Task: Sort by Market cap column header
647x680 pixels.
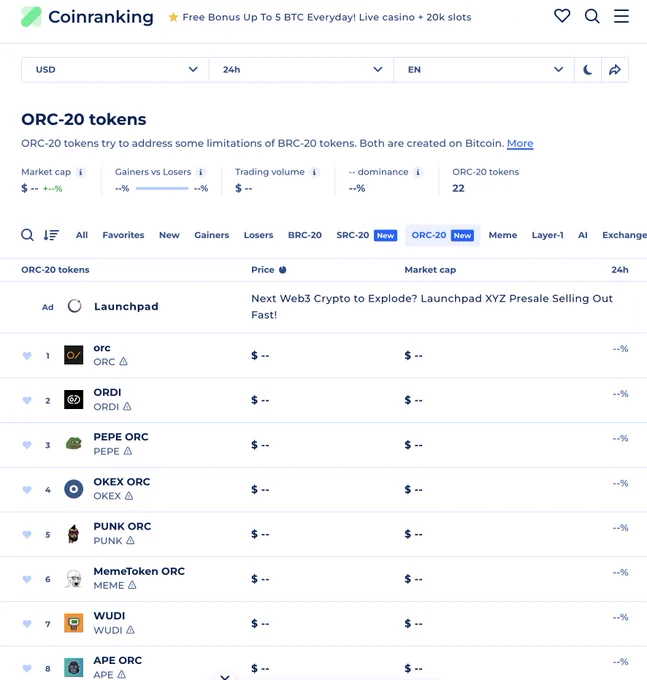Action: point(430,270)
